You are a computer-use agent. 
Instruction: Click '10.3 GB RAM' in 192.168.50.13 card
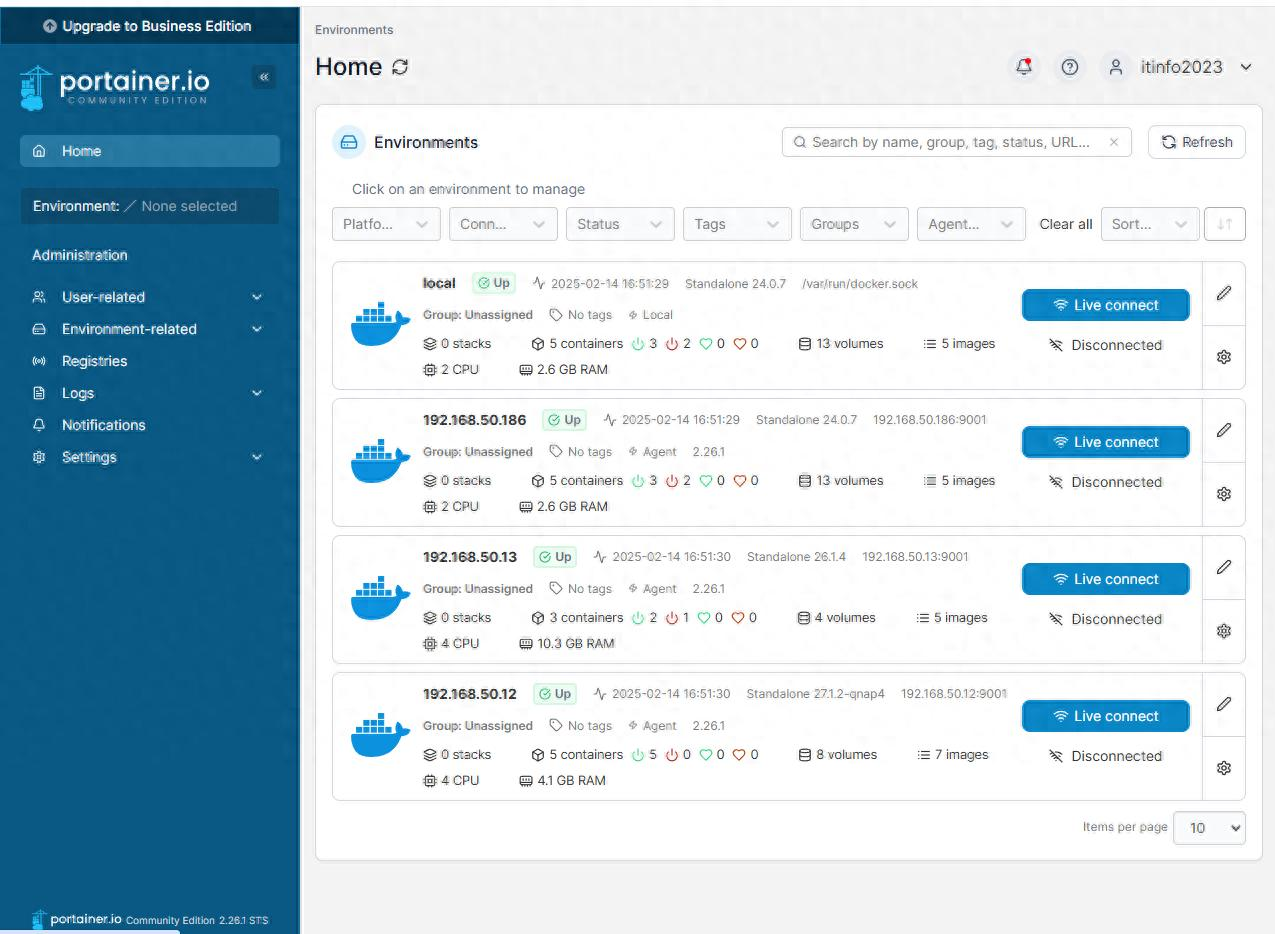click(566, 643)
